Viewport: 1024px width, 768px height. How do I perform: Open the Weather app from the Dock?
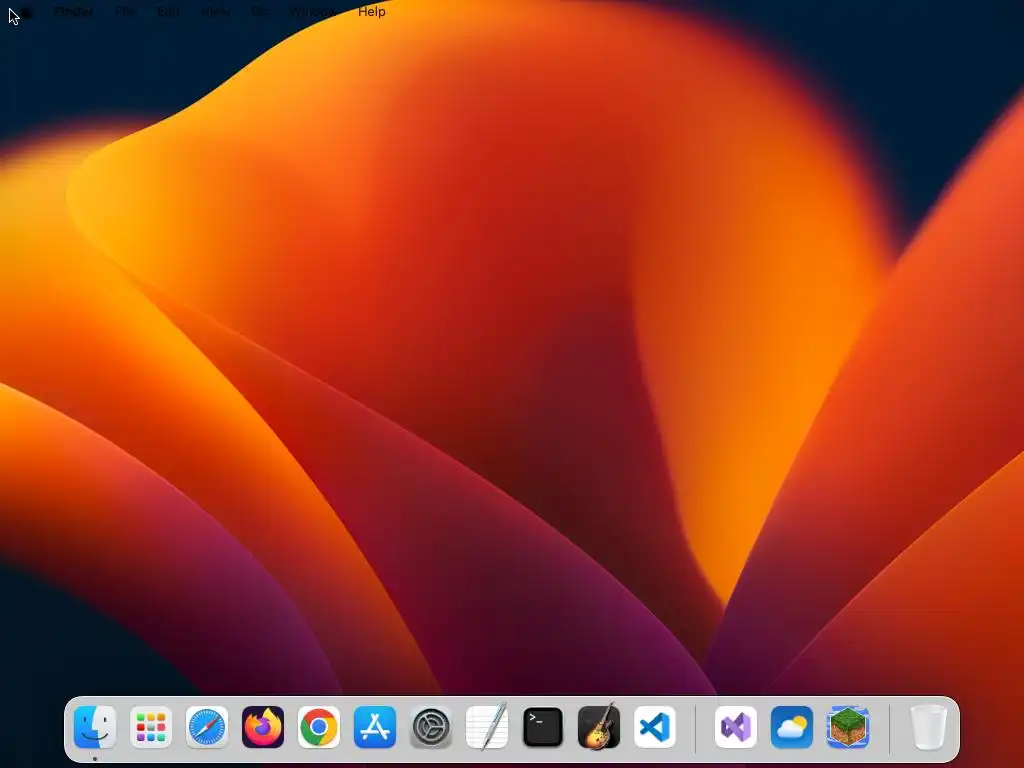tap(792, 727)
